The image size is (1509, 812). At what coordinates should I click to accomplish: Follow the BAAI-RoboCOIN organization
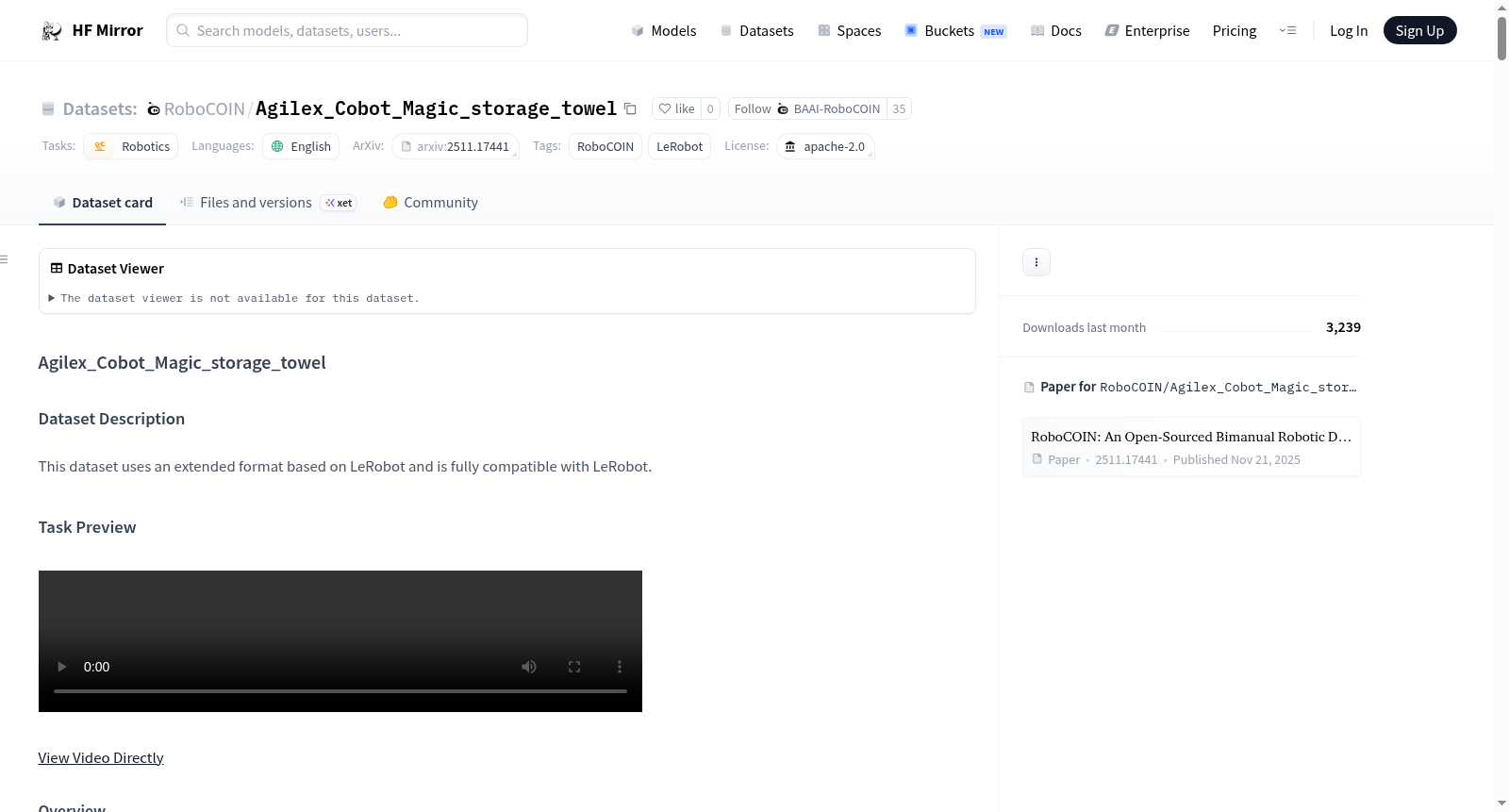click(807, 109)
